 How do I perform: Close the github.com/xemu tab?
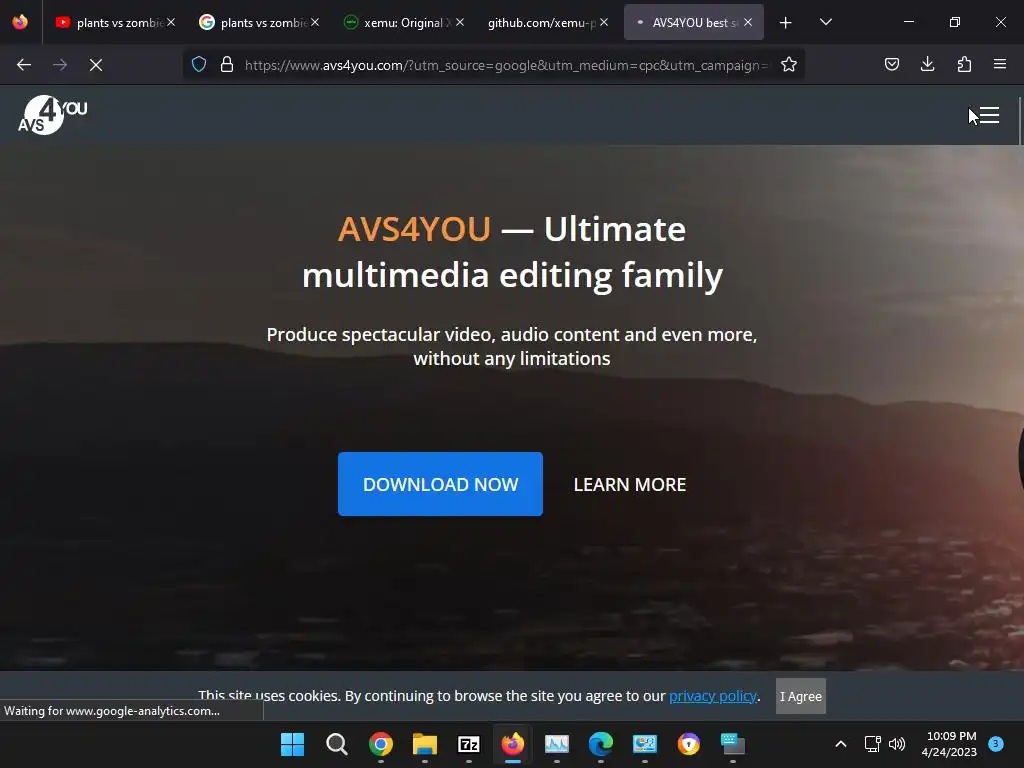[x=604, y=22]
